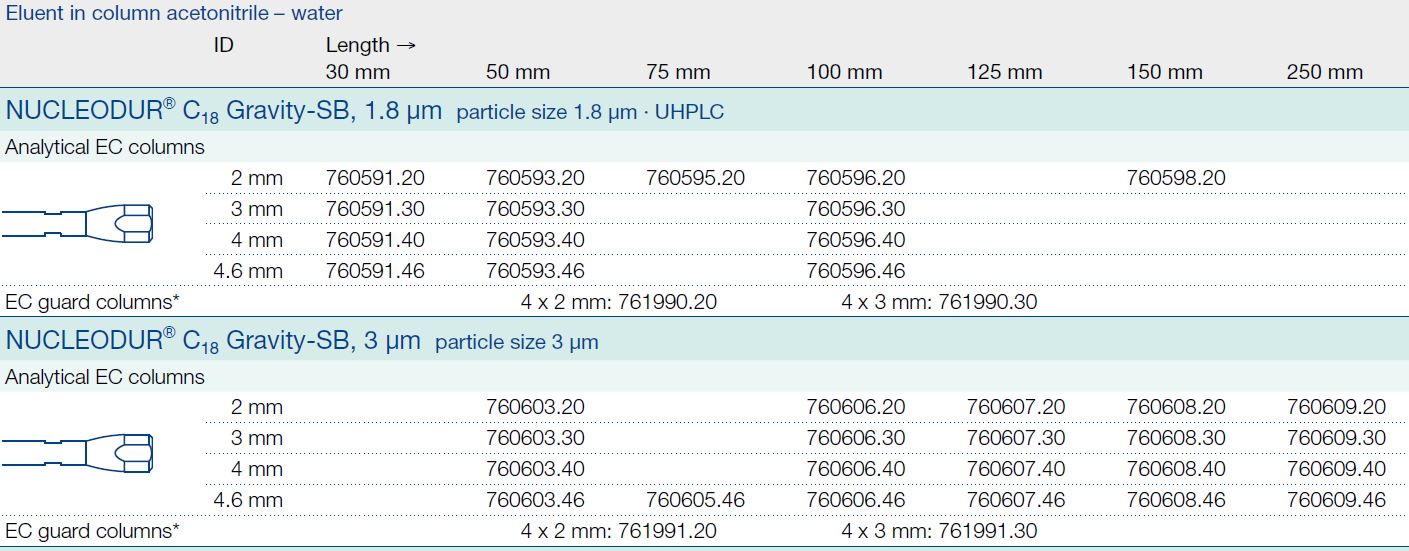Click part number 760595.20
Image resolution: width=1409 pixels, height=551 pixels.
click(695, 178)
